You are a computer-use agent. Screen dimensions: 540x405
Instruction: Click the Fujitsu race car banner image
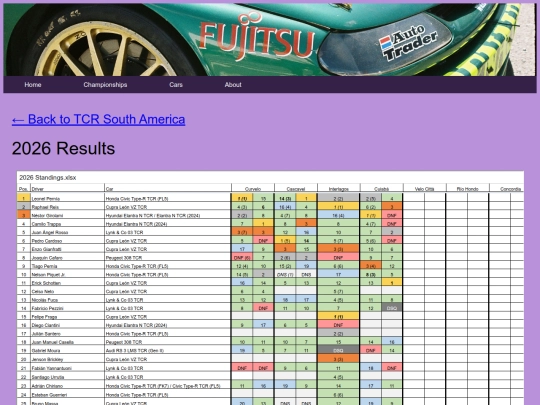[270, 39]
